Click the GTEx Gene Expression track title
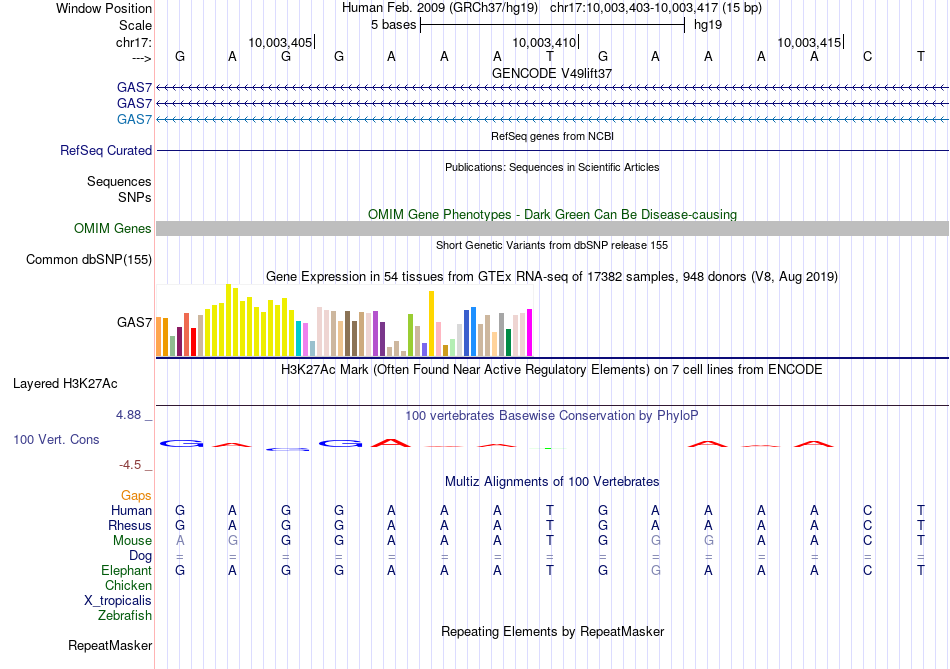The image size is (950, 669). point(552,277)
